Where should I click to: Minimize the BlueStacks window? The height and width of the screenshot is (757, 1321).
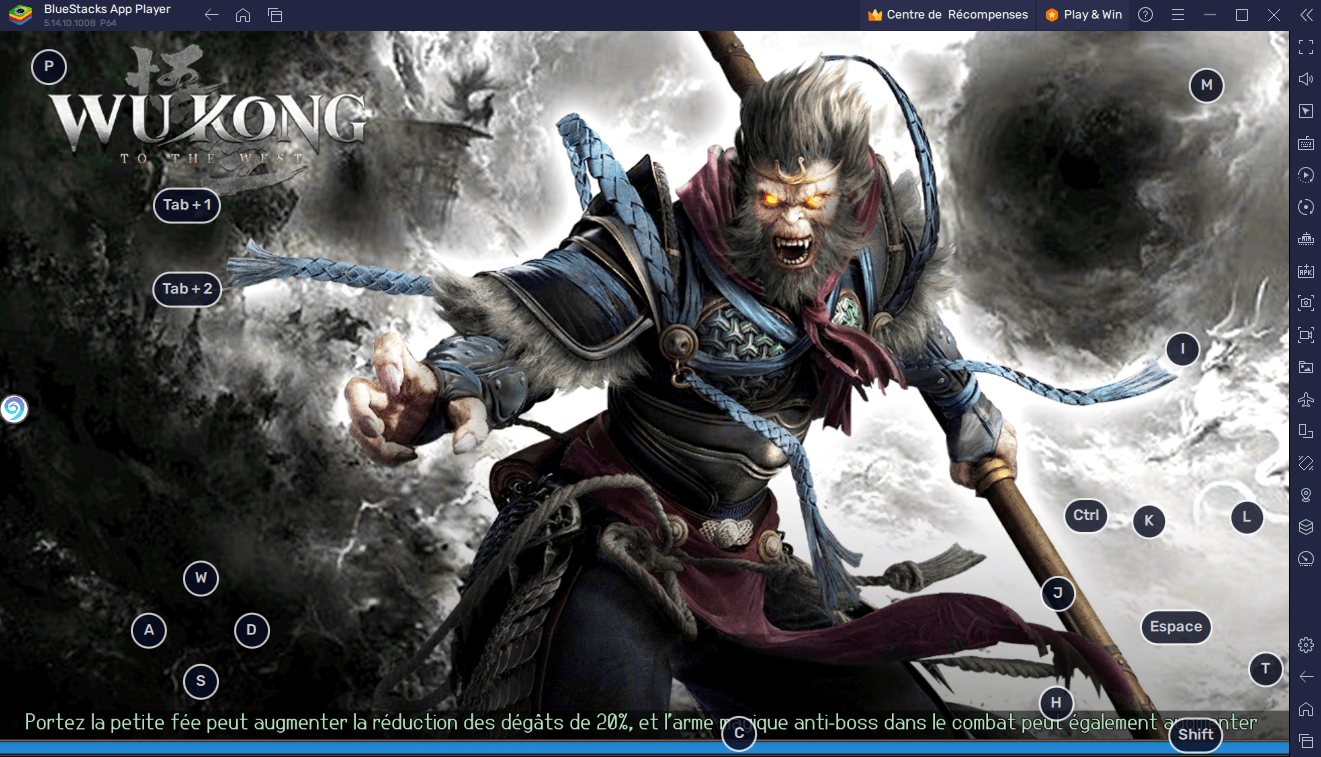(x=1210, y=15)
